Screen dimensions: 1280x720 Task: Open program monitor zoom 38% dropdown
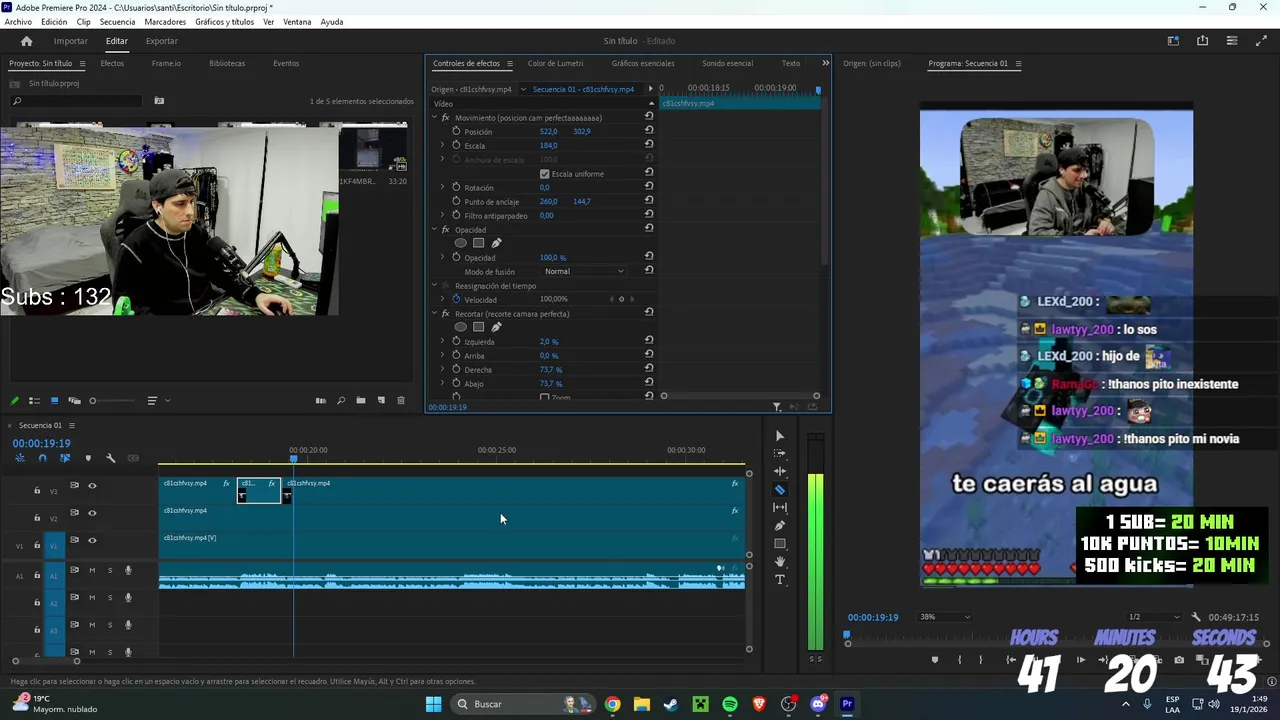pos(945,617)
